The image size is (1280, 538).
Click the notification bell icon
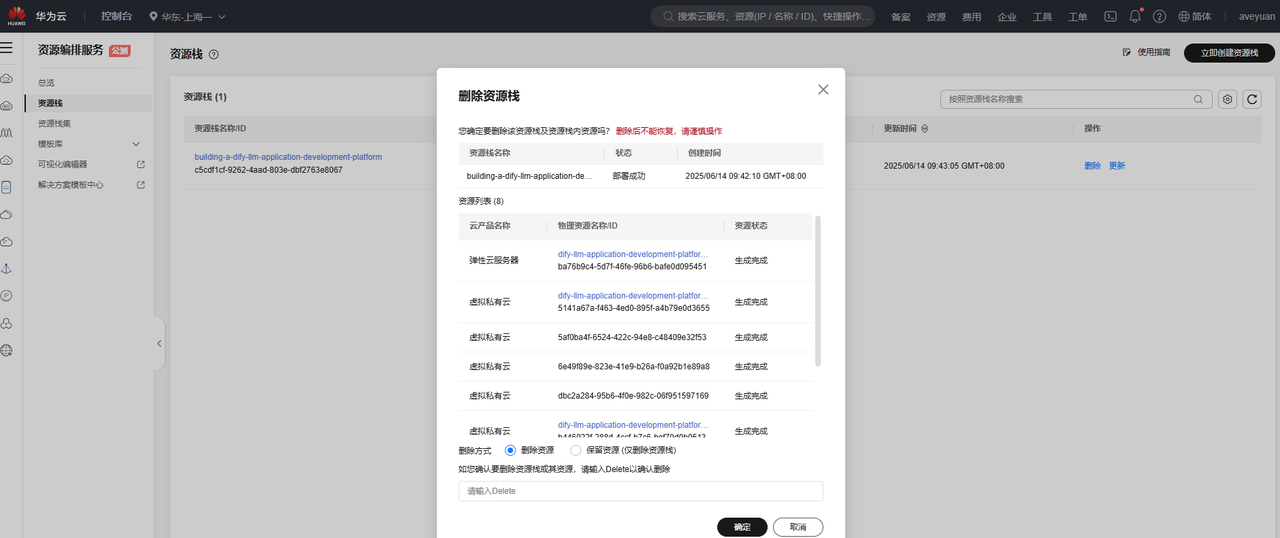coord(1135,17)
